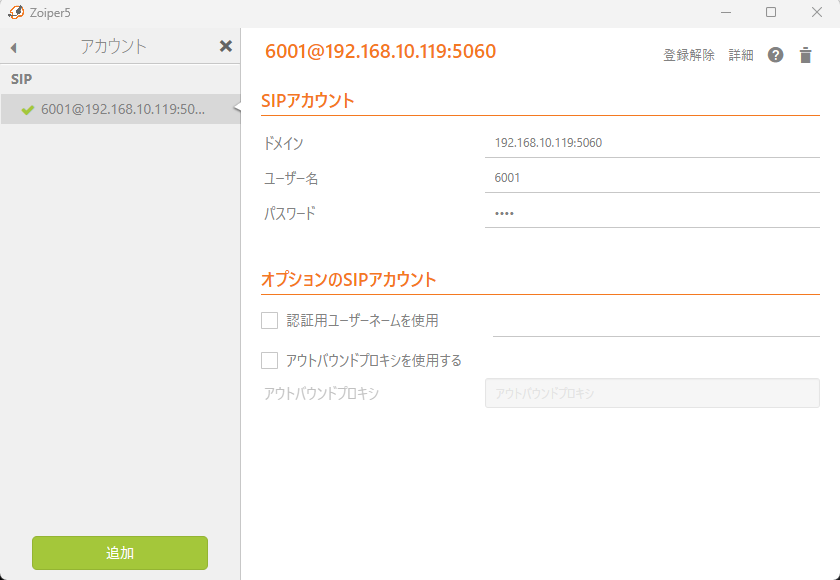Open 詳細 advanced settings
The height and width of the screenshot is (580, 840).
coord(741,55)
